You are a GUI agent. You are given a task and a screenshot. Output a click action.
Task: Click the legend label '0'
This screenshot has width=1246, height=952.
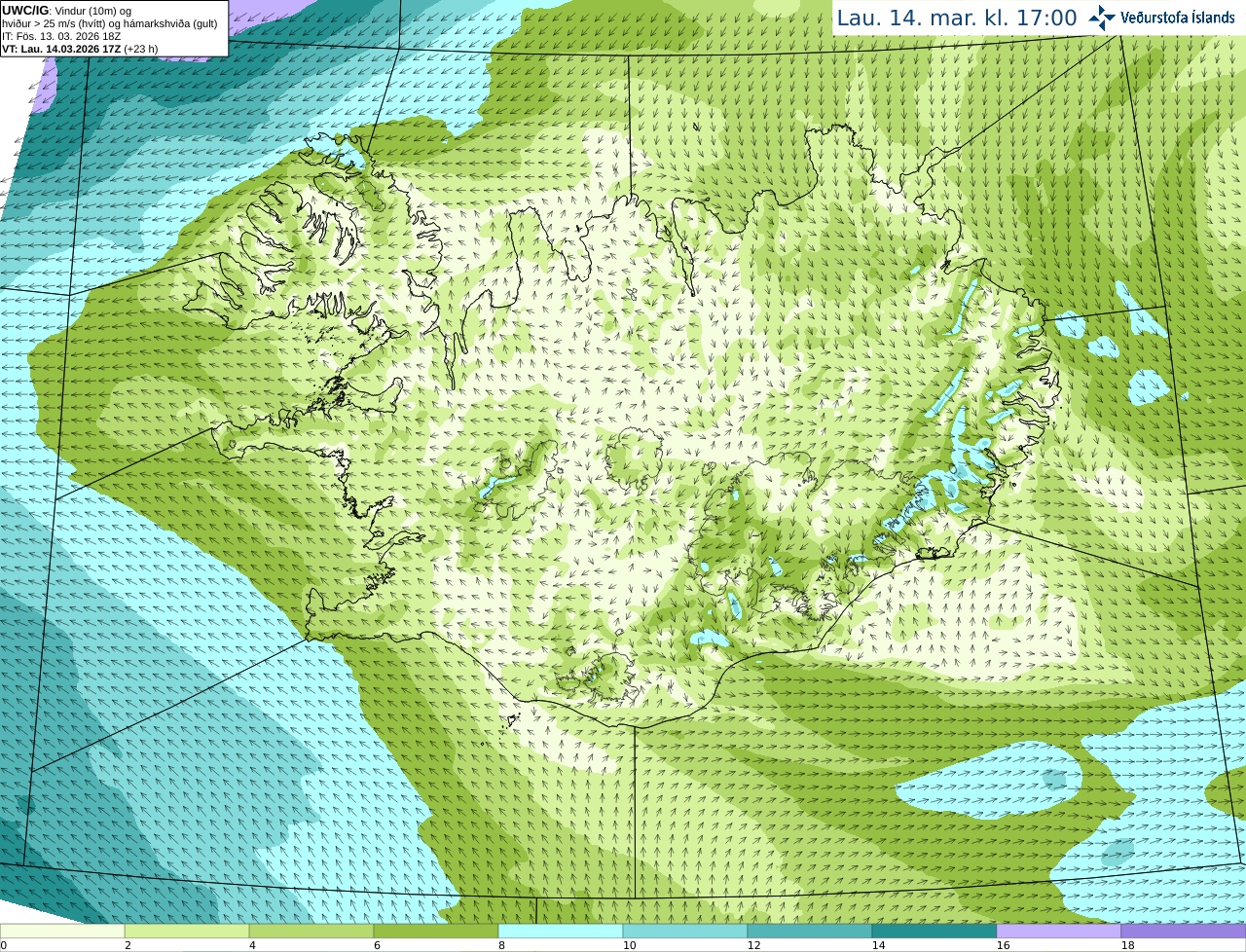(4, 945)
